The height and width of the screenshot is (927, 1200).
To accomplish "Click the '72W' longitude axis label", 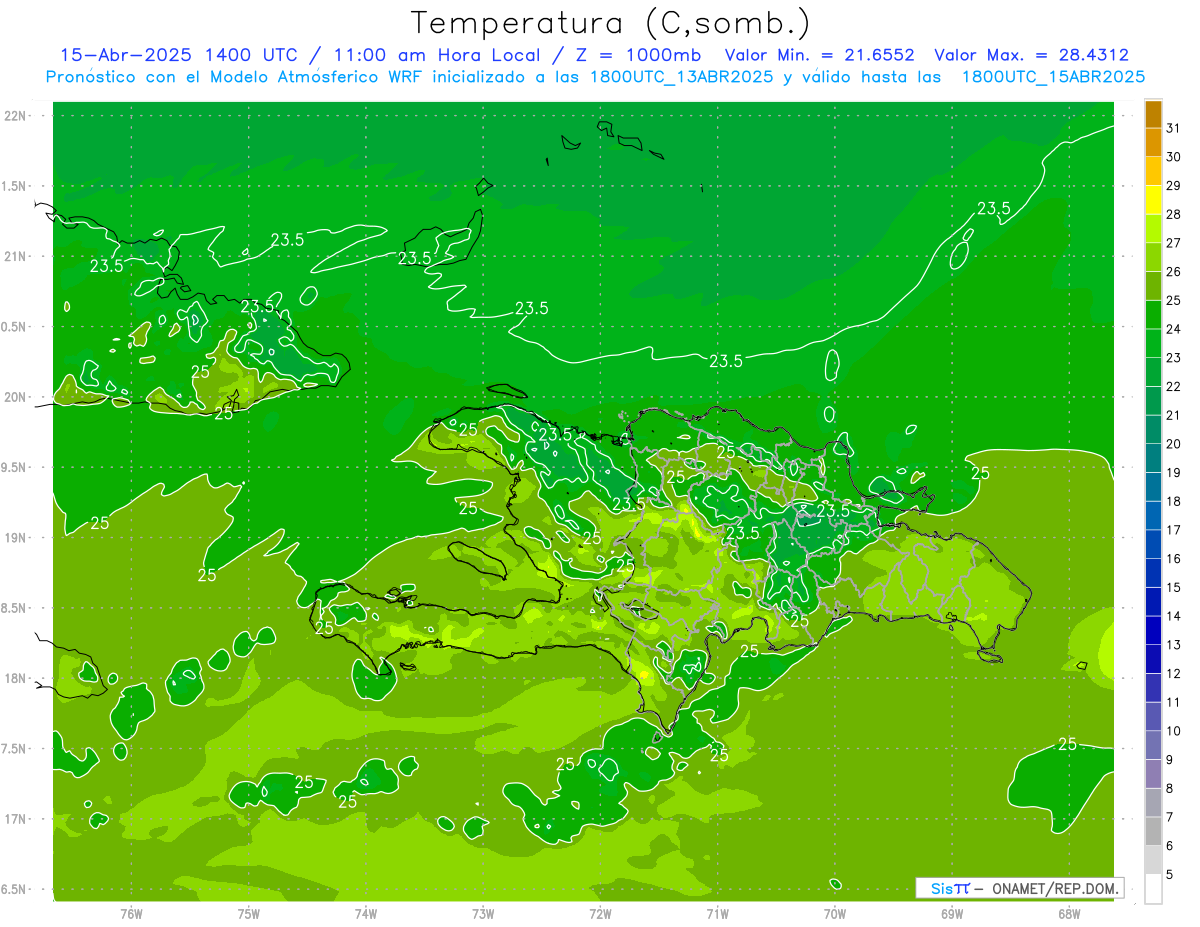I will (600, 913).
